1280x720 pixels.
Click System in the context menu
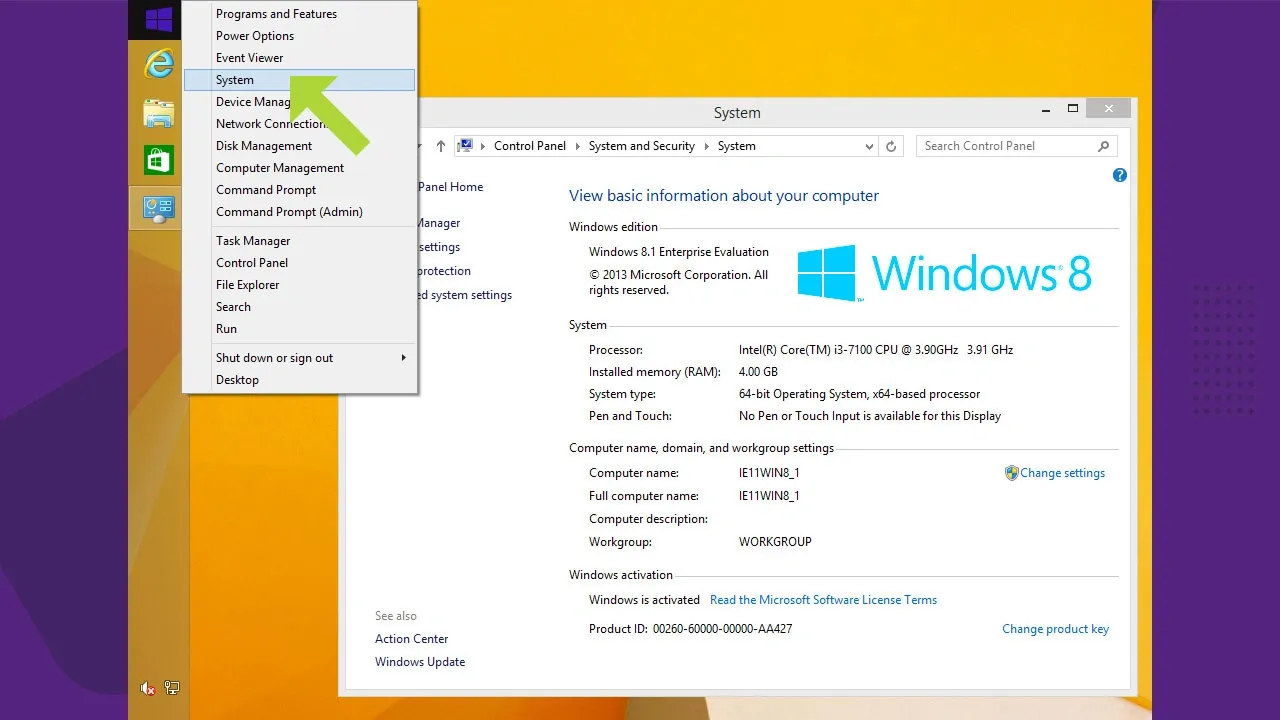coord(300,80)
